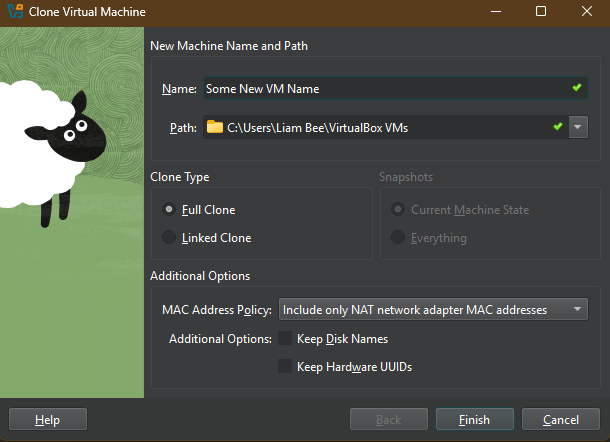Expand the Path dropdown arrow
610x442 pixels.
(x=579, y=127)
